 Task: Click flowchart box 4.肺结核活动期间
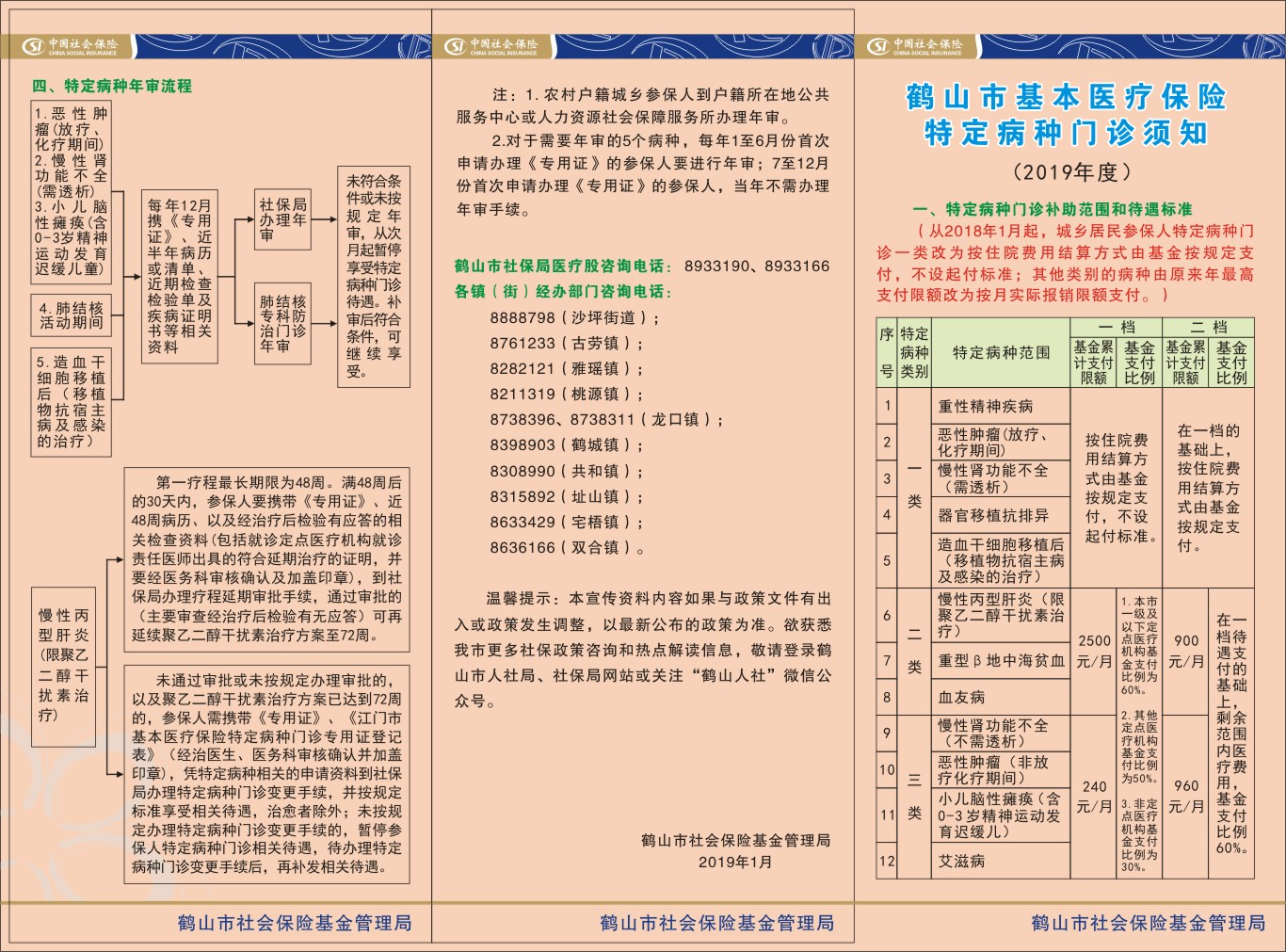click(72, 315)
